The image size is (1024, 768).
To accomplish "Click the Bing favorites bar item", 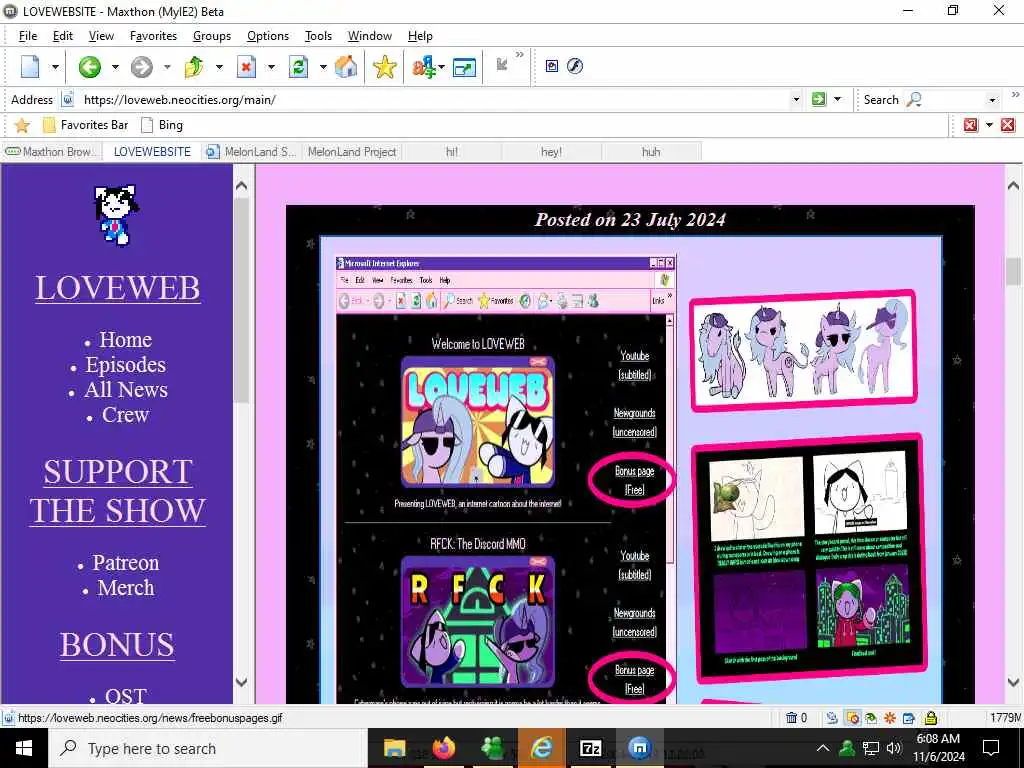I will (x=163, y=125).
